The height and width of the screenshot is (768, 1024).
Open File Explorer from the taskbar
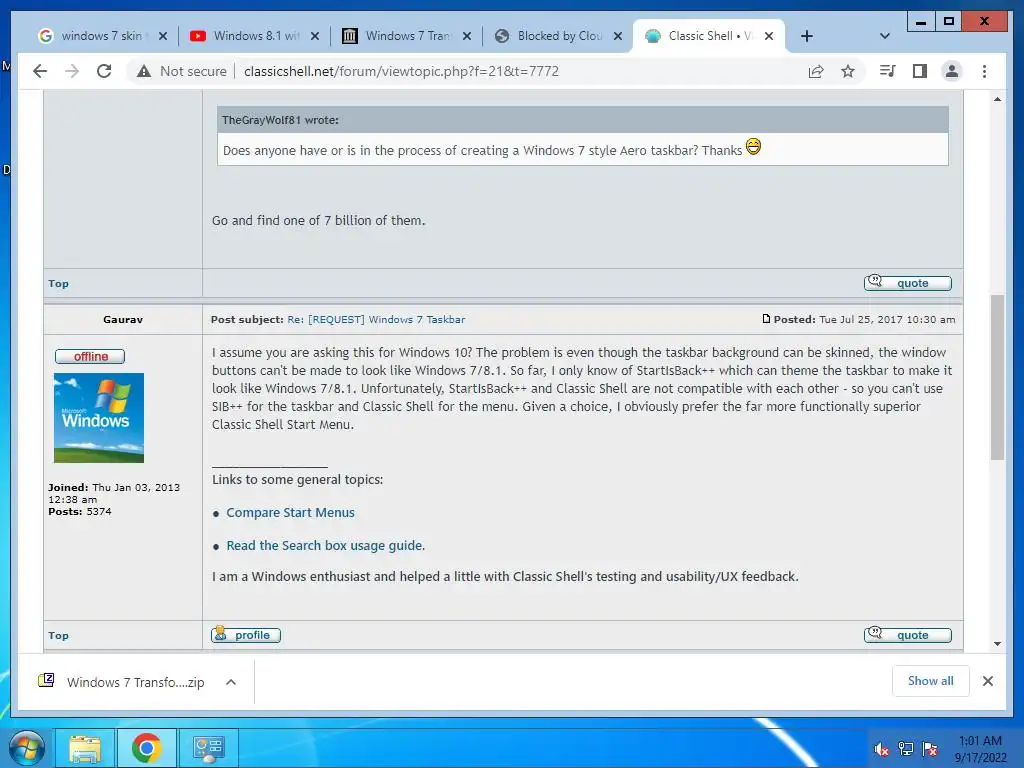point(86,748)
